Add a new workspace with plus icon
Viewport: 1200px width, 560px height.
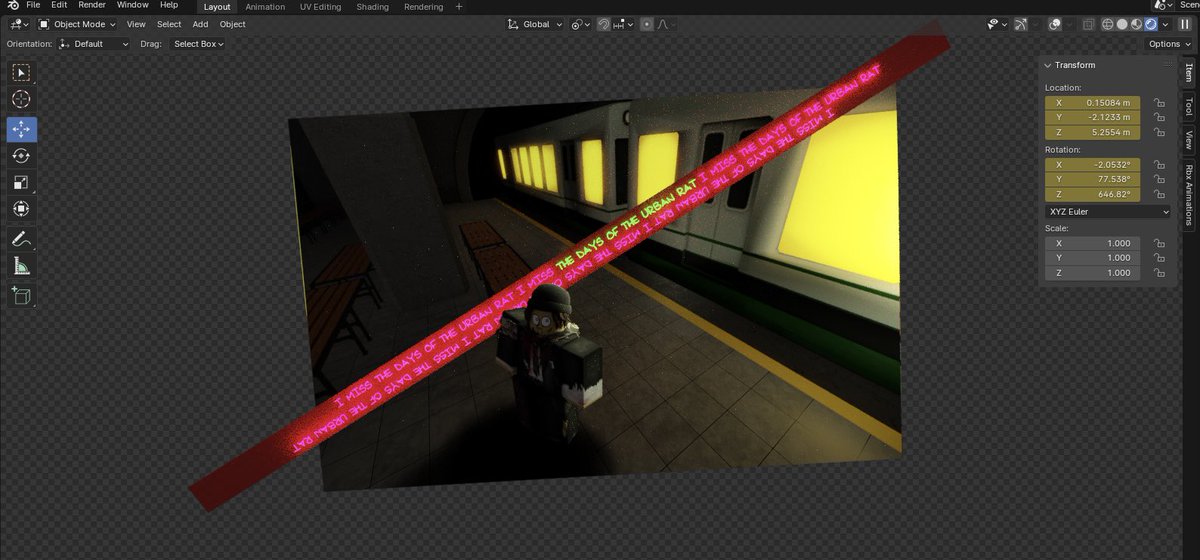pyautogui.click(x=457, y=7)
